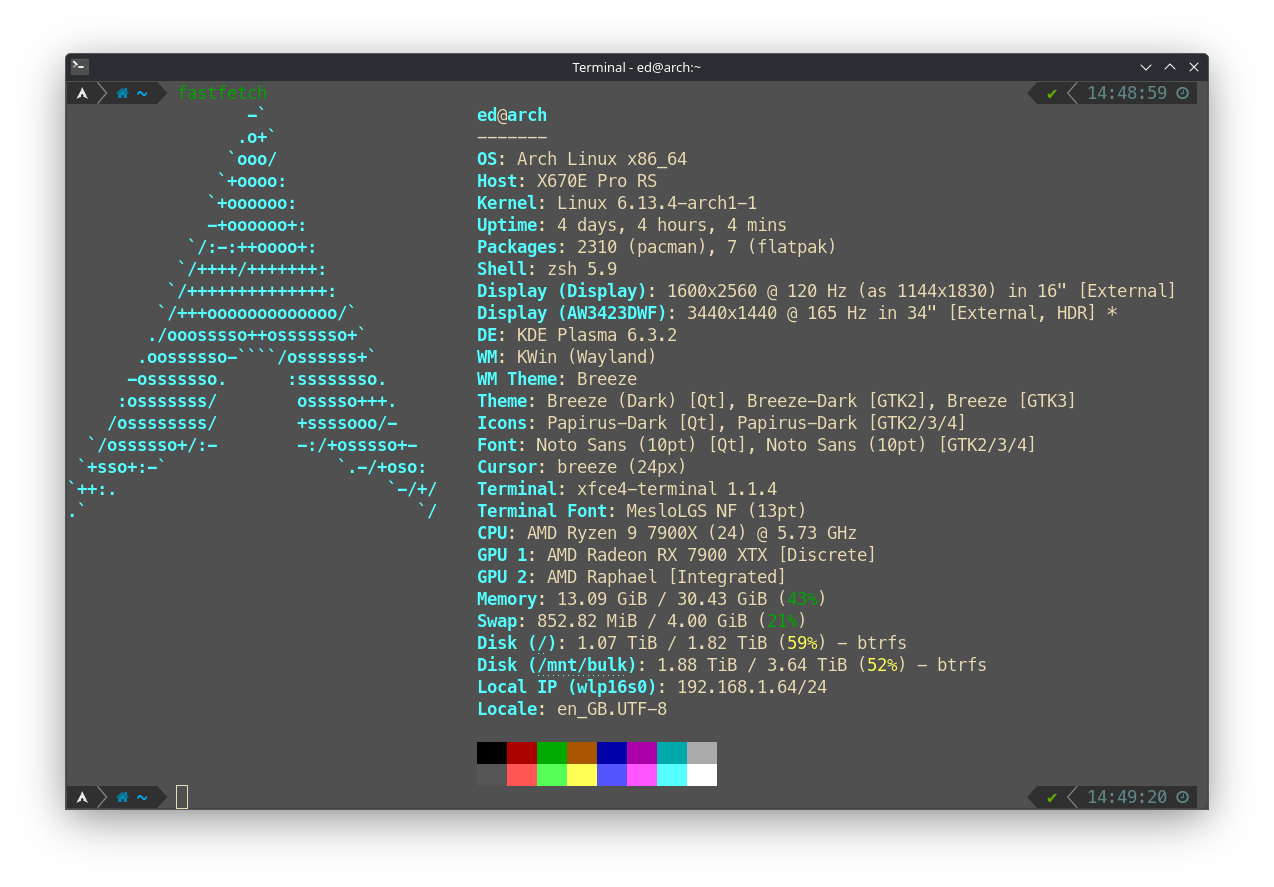Click the bright yellow color block
This screenshot has height=887, width=1274.
582,775
